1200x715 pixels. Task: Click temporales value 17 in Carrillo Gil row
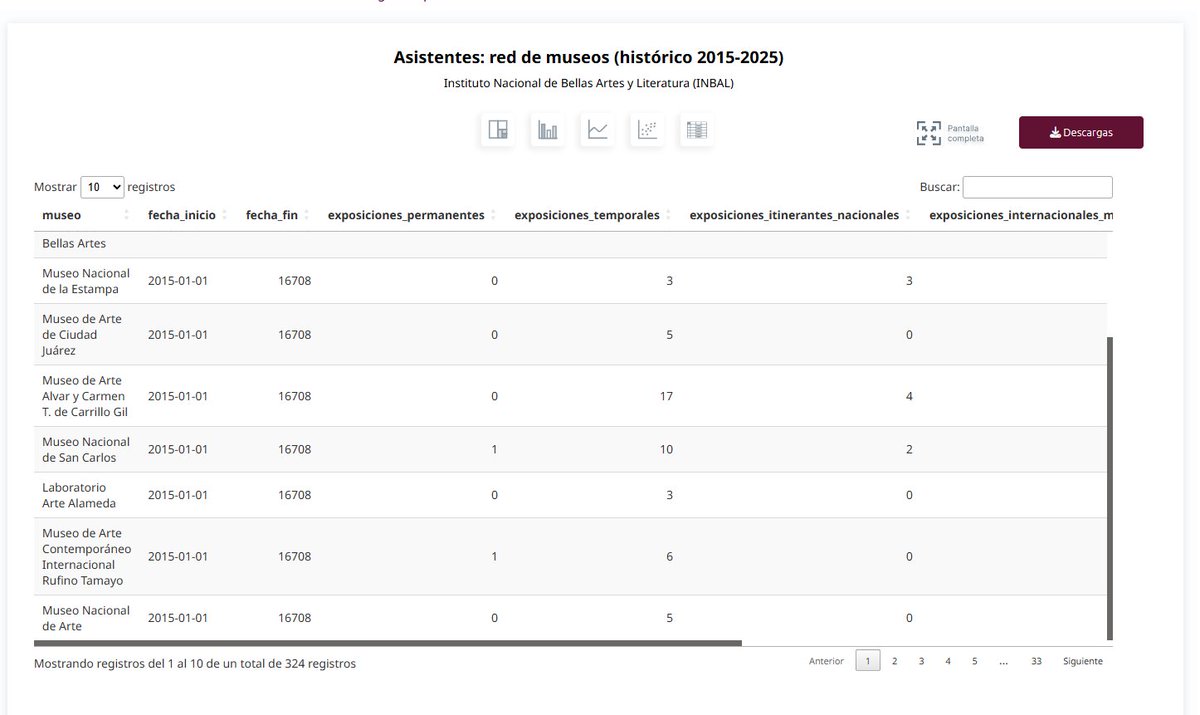[x=666, y=396]
